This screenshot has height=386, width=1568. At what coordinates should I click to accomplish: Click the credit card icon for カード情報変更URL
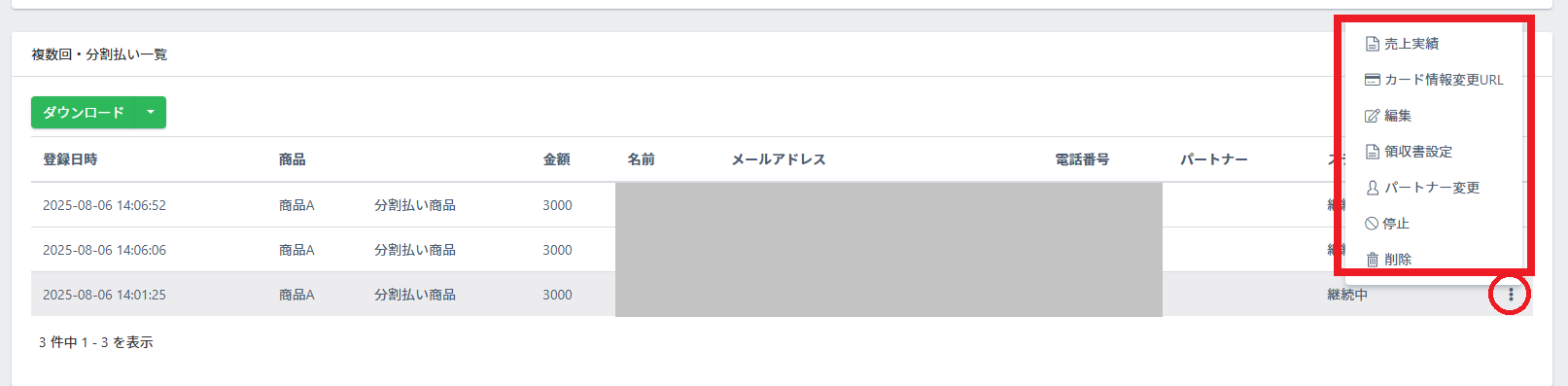[x=1372, y=80]
